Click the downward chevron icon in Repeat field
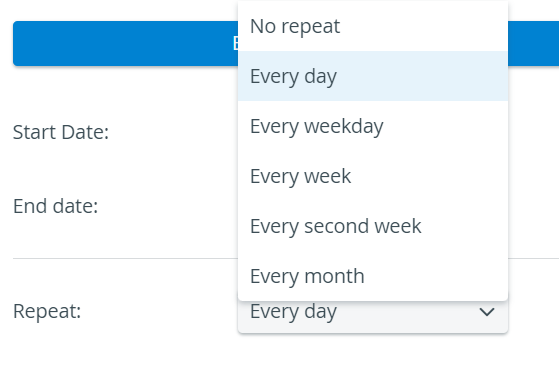Viewport: 559px width, 370px height. pos(487,312)
